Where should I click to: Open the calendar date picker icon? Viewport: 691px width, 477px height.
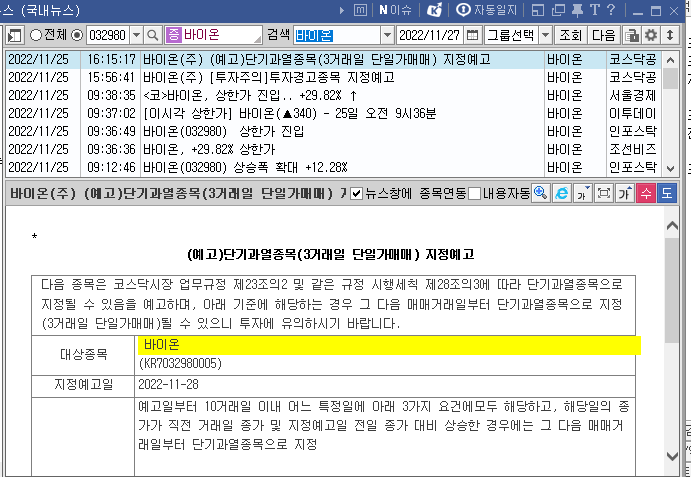point(472,35)
